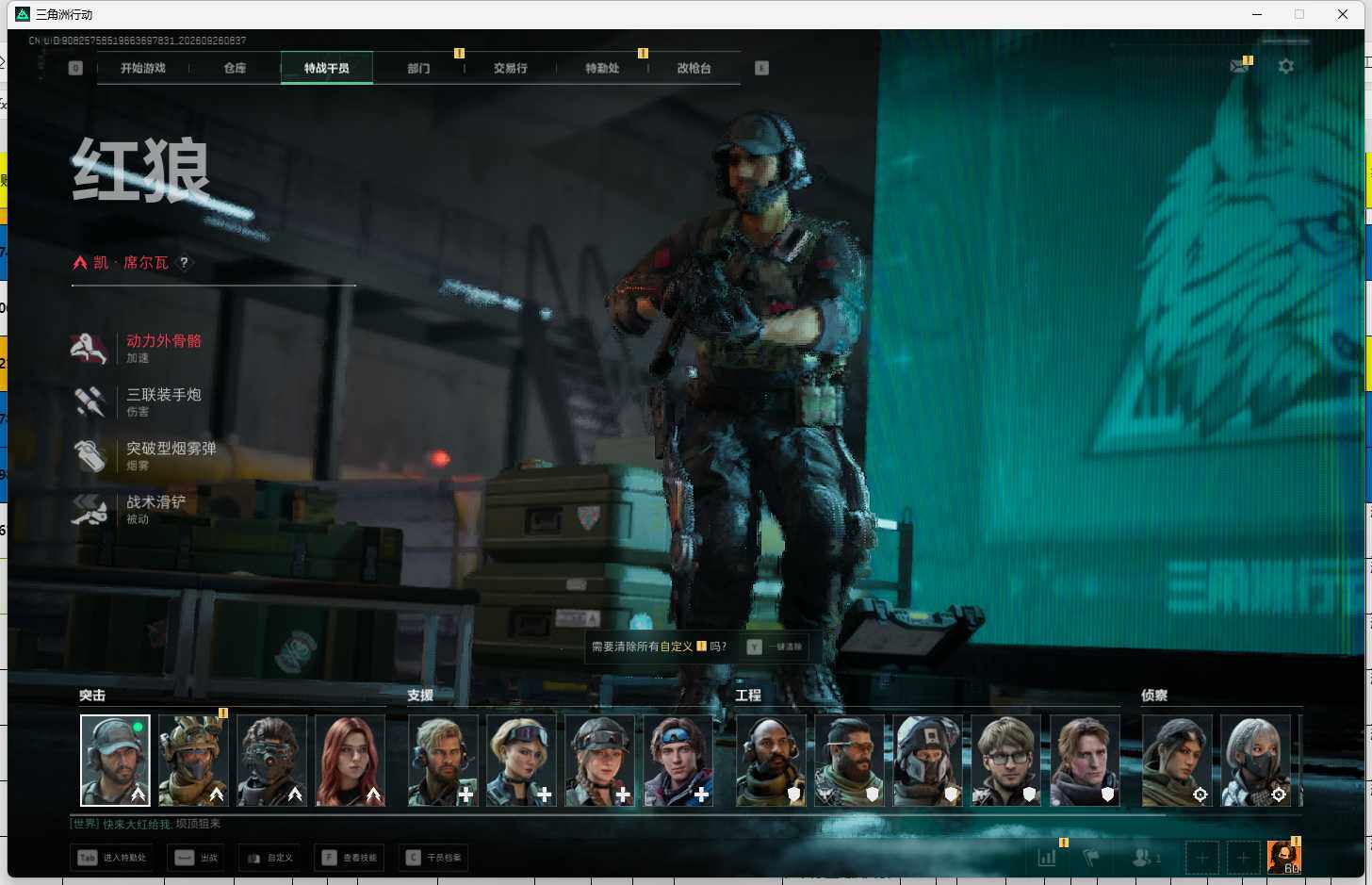Open the mail inbox icon

tap(1240, 66)
